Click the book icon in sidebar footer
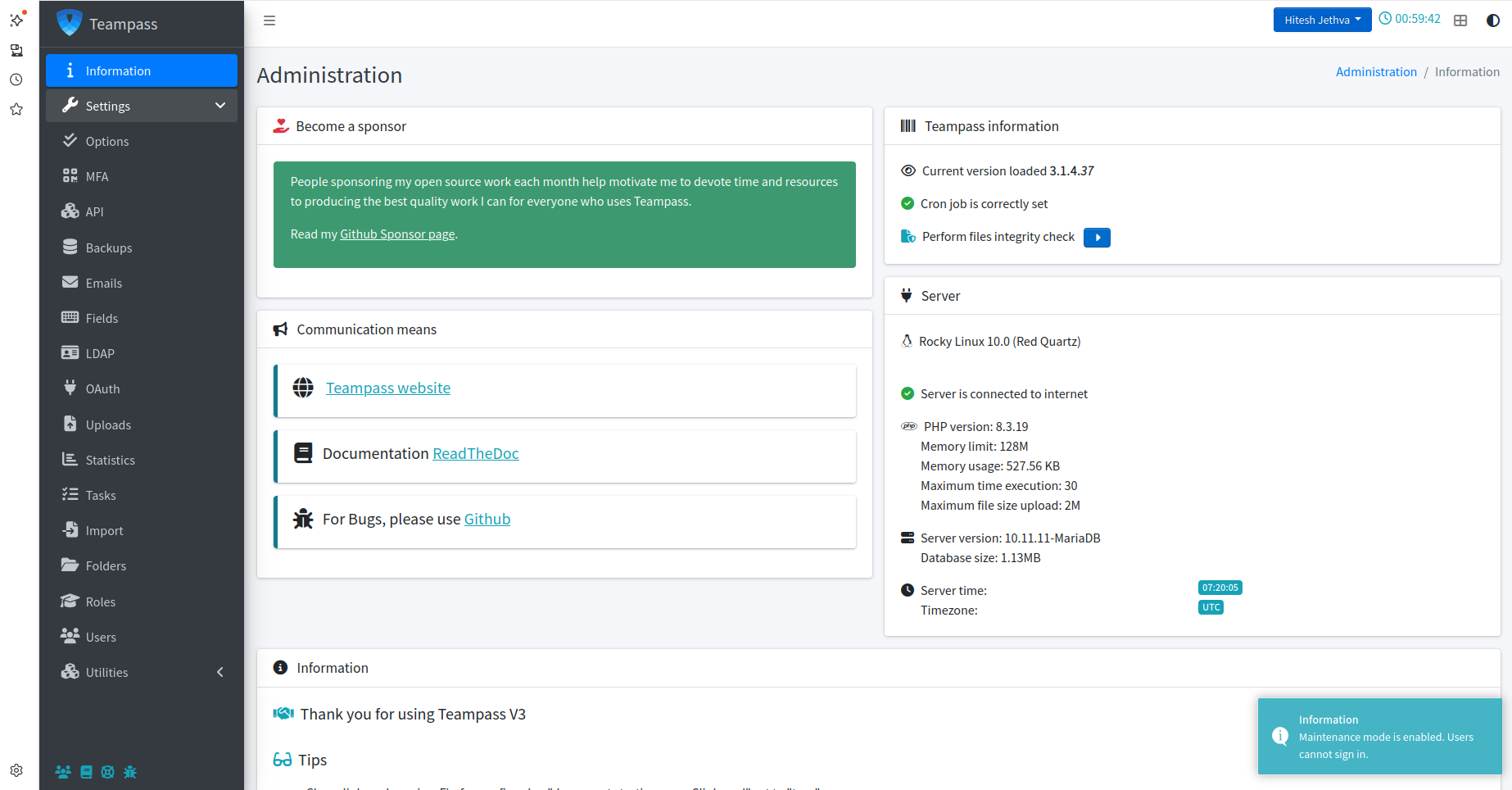The image size is (1512, 790). tap(86, 772)
